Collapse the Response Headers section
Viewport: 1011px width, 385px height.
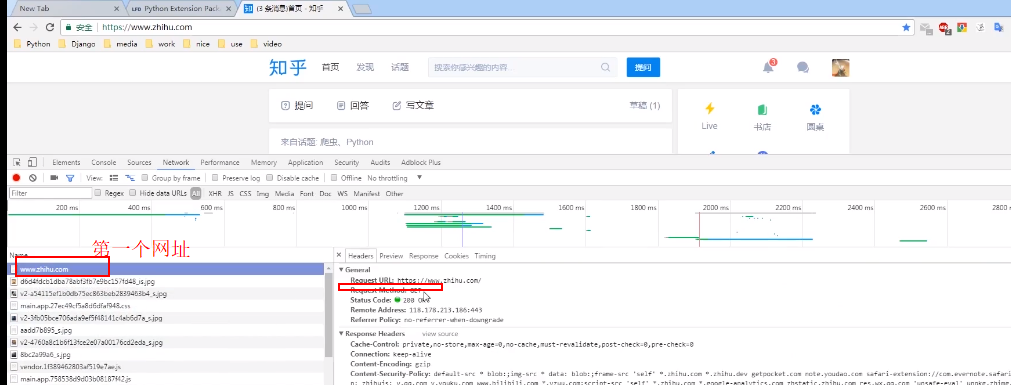tap(341, 333)
